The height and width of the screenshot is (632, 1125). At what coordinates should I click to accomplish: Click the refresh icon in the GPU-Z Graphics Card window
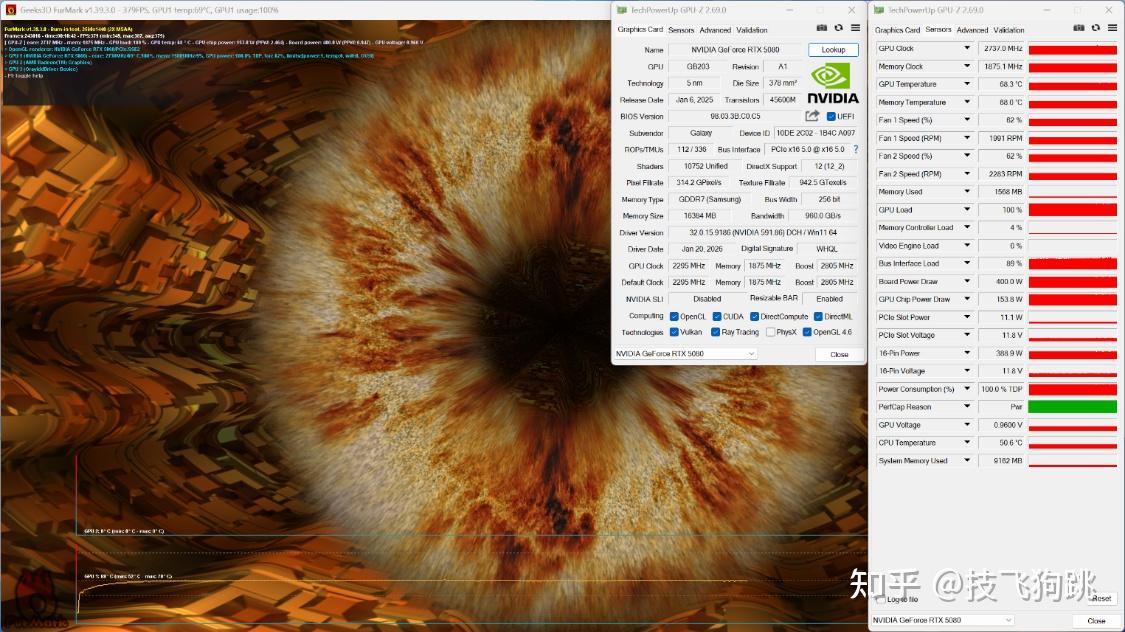tap(838, 28)
